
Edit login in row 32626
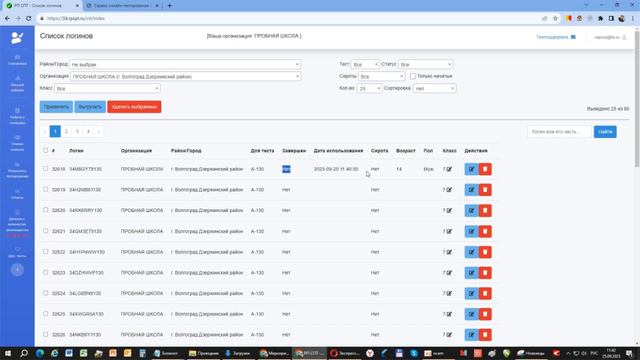(471, 335)
